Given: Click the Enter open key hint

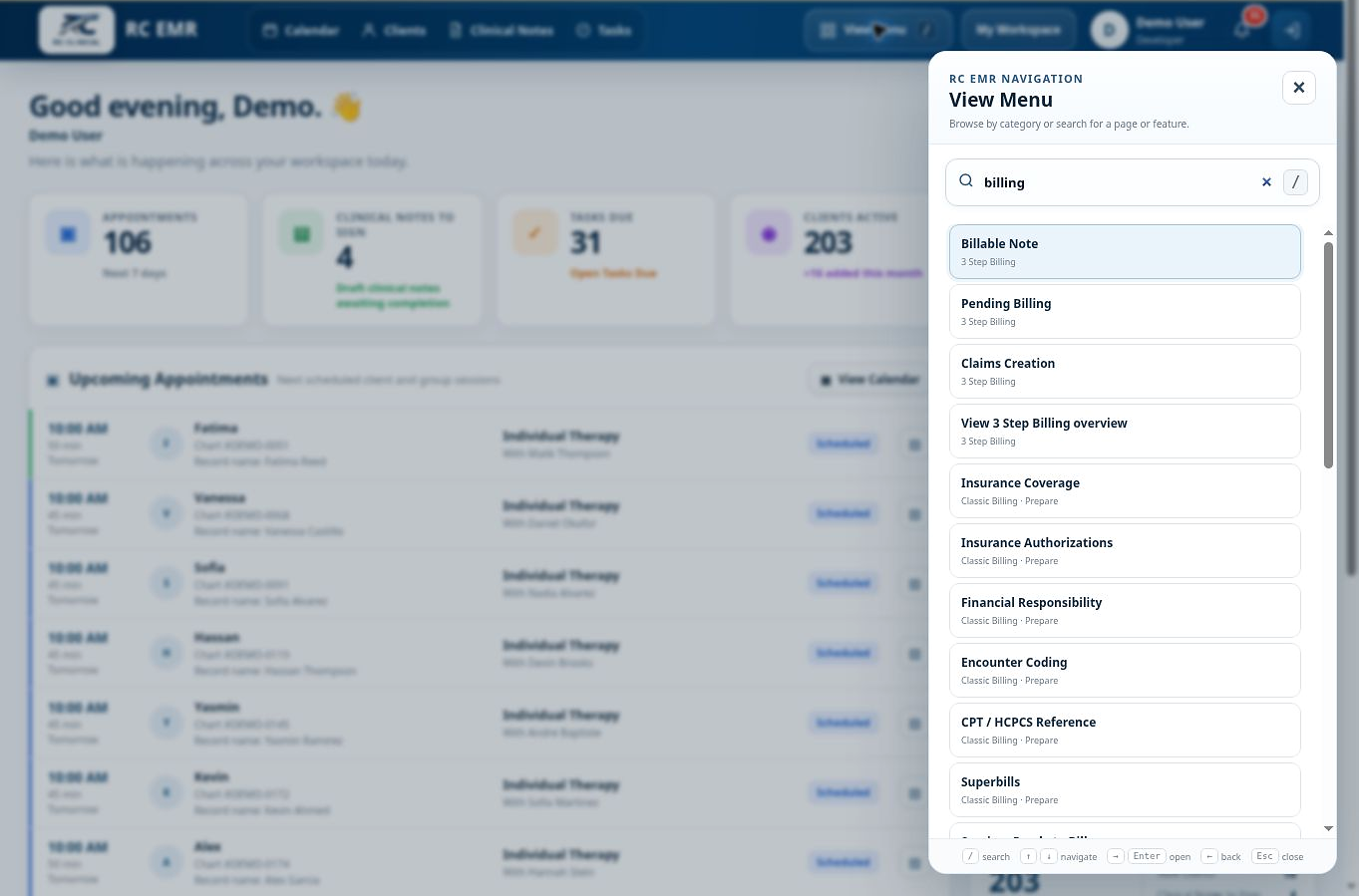Looking at the screenshot, I should click(1149, 856).
